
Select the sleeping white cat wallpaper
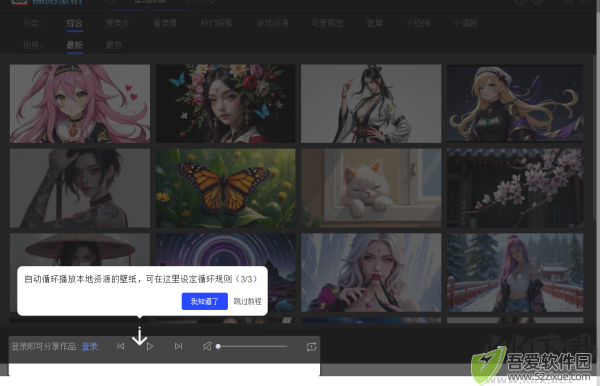point(371,188)
